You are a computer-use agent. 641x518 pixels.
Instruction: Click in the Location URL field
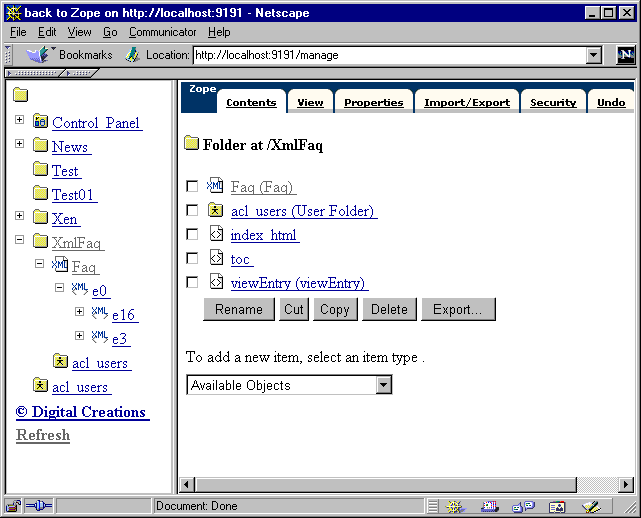389,55
